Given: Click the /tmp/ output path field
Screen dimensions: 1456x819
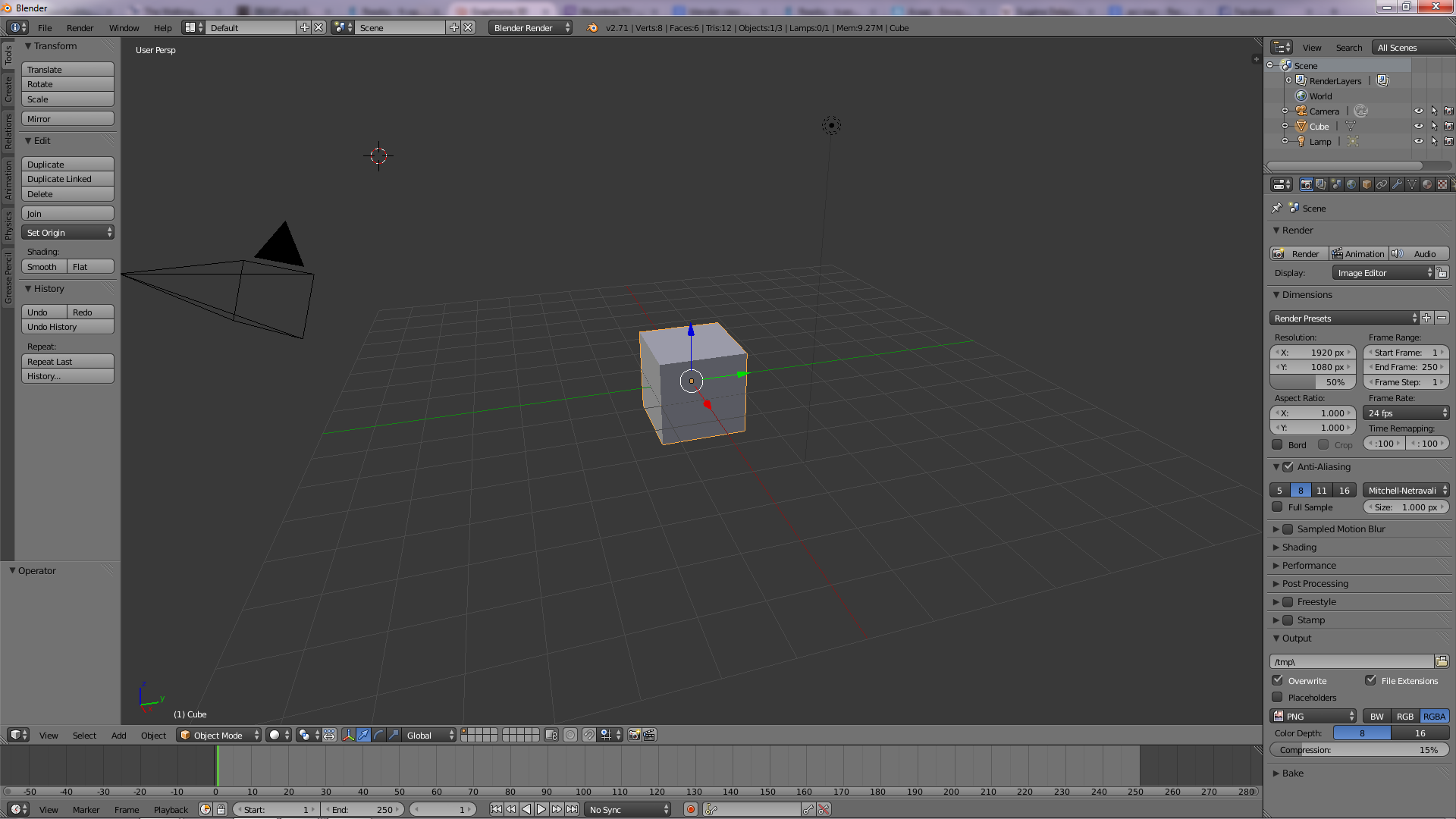Looking at the screenshot, I should [x=1350, y=661].
